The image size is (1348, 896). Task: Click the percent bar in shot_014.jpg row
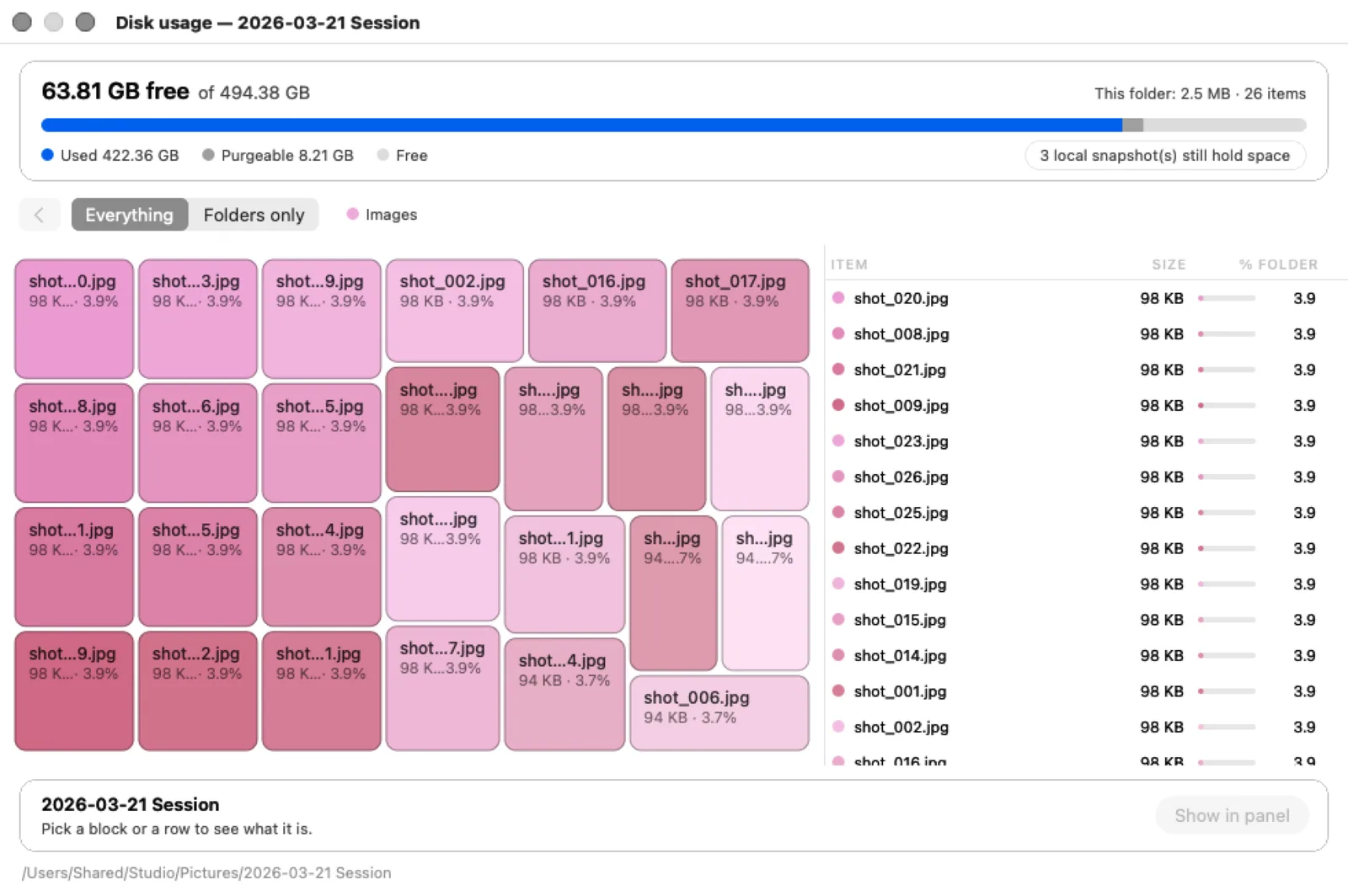1227,655
